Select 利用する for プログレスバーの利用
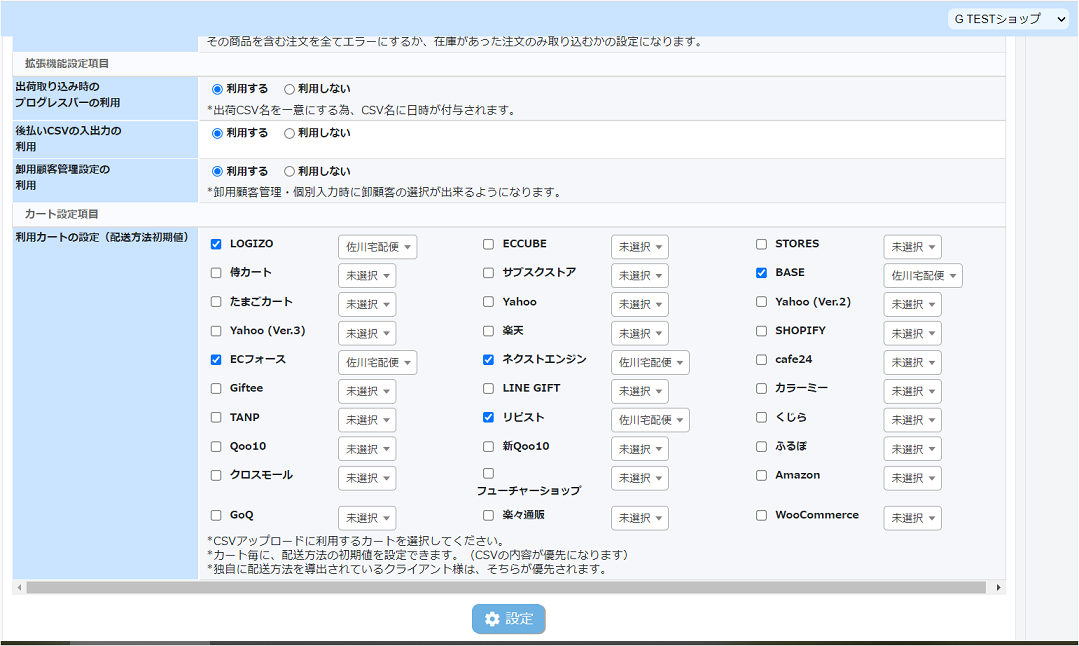1079x646 pixels. (x=217, y=89)
